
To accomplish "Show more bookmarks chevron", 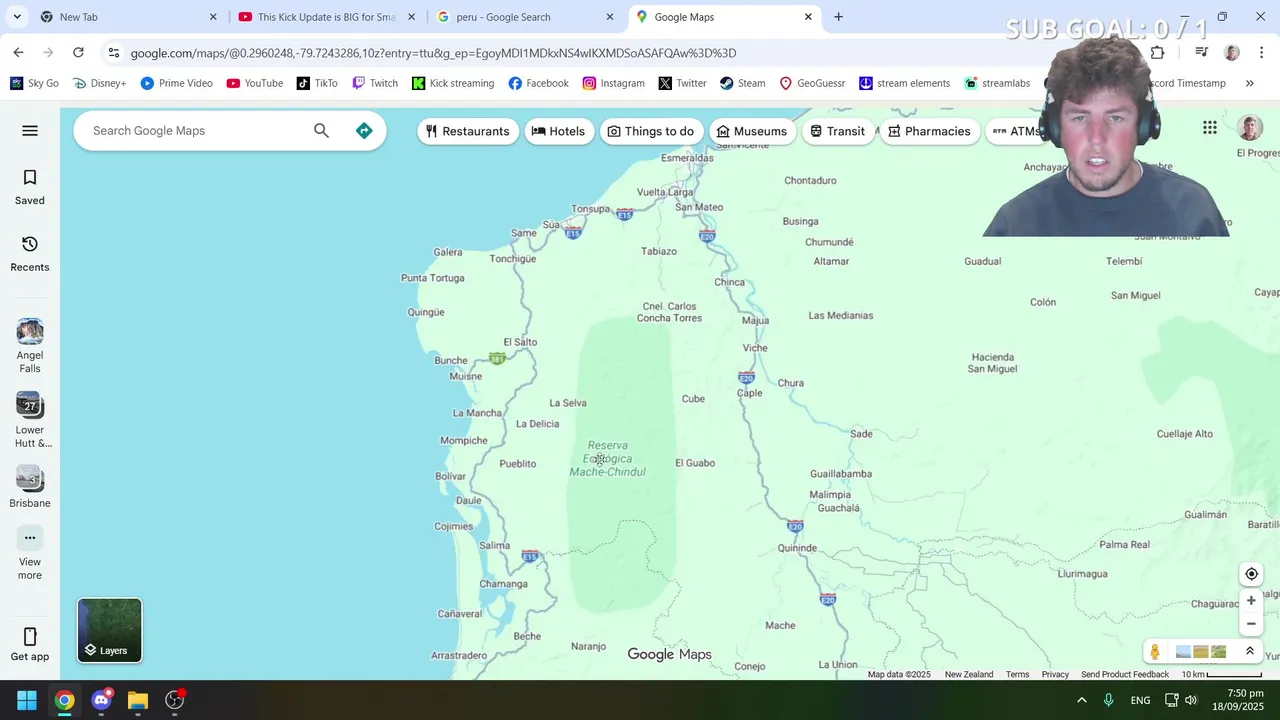I will tap(1249, 83).
